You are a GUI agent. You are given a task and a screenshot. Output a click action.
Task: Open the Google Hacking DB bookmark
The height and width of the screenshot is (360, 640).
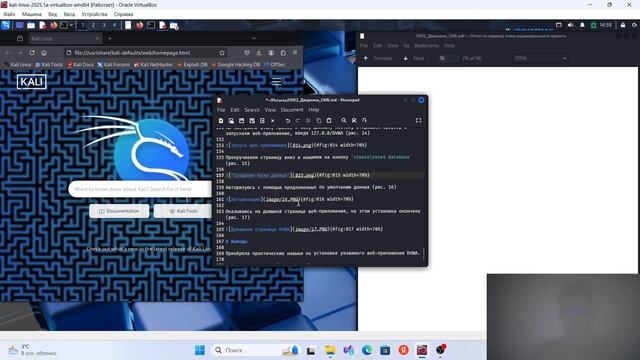pos(236,64)
